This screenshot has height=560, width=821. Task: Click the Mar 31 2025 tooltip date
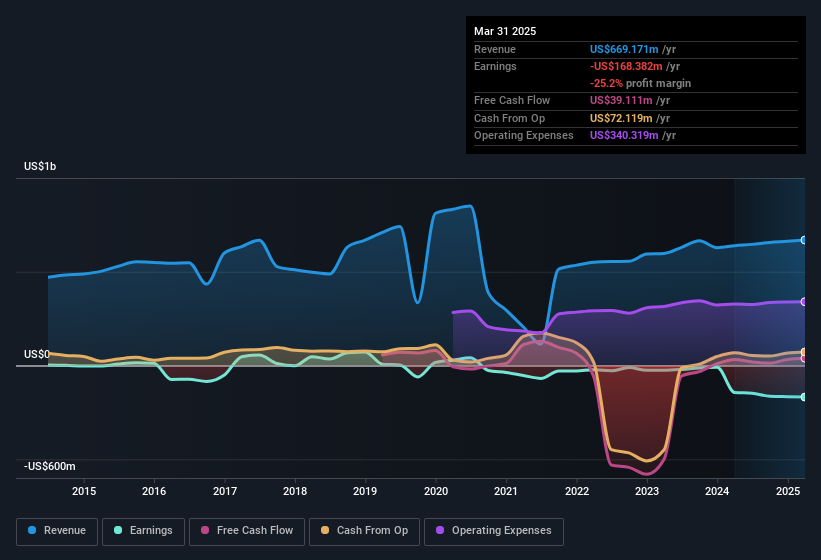(x=505, y=31)
